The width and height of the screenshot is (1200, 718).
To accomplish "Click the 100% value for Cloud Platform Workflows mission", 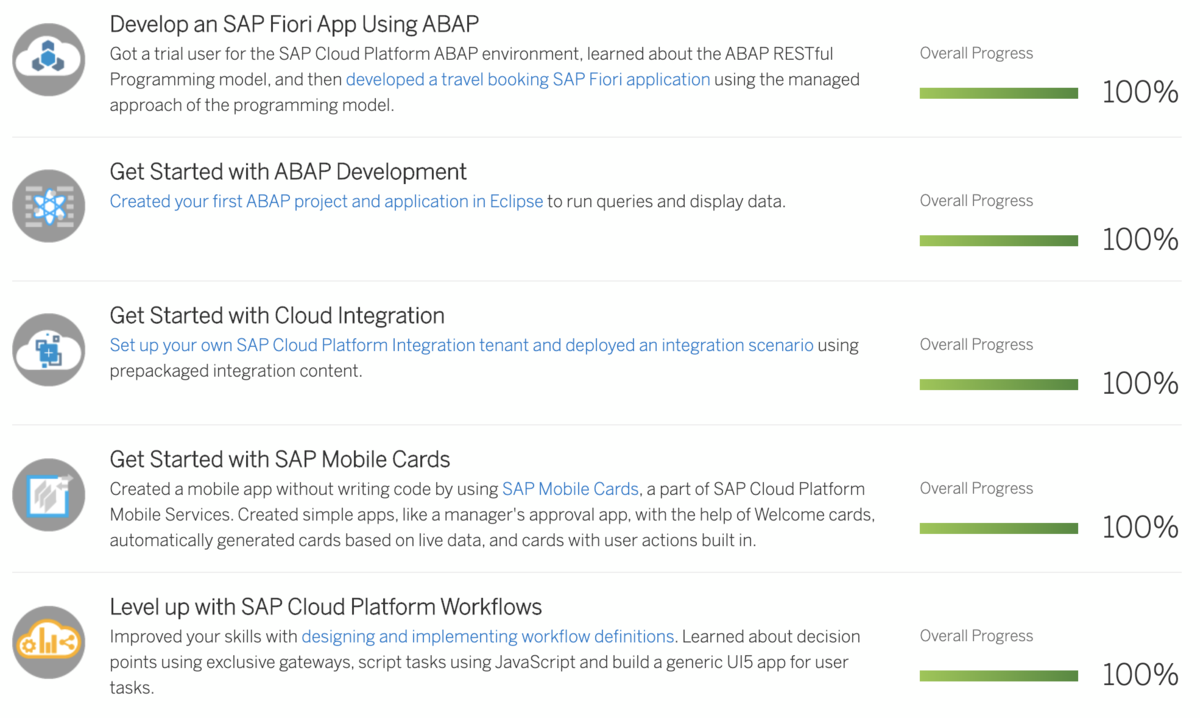I will pyautogui.click(x=1140, y=676).
